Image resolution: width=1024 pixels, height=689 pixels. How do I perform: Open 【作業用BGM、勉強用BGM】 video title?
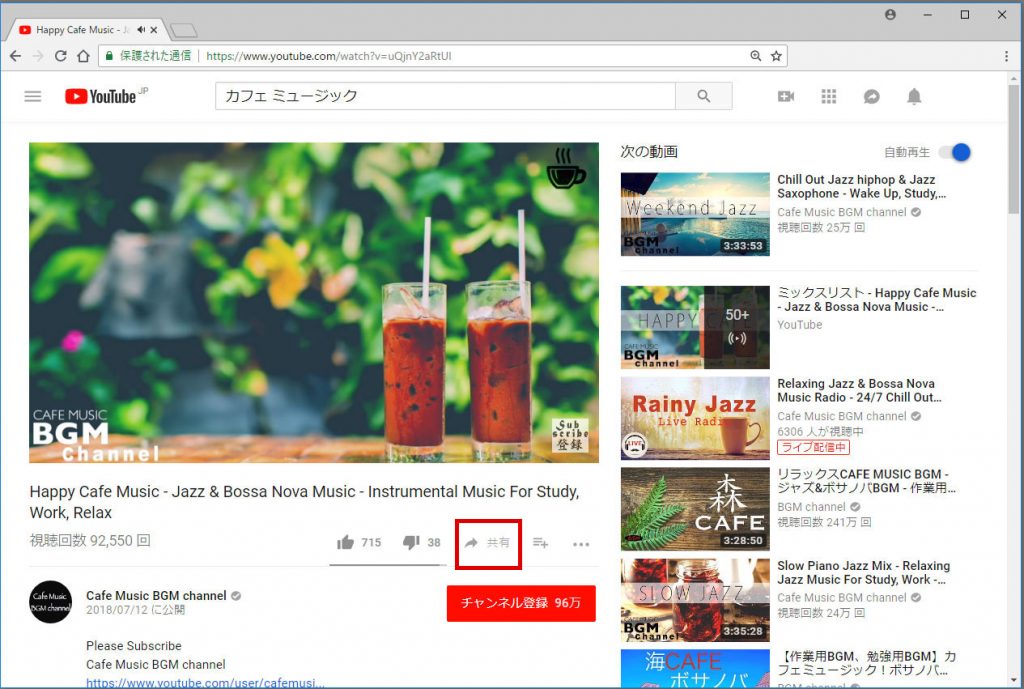tap(867, 663)
